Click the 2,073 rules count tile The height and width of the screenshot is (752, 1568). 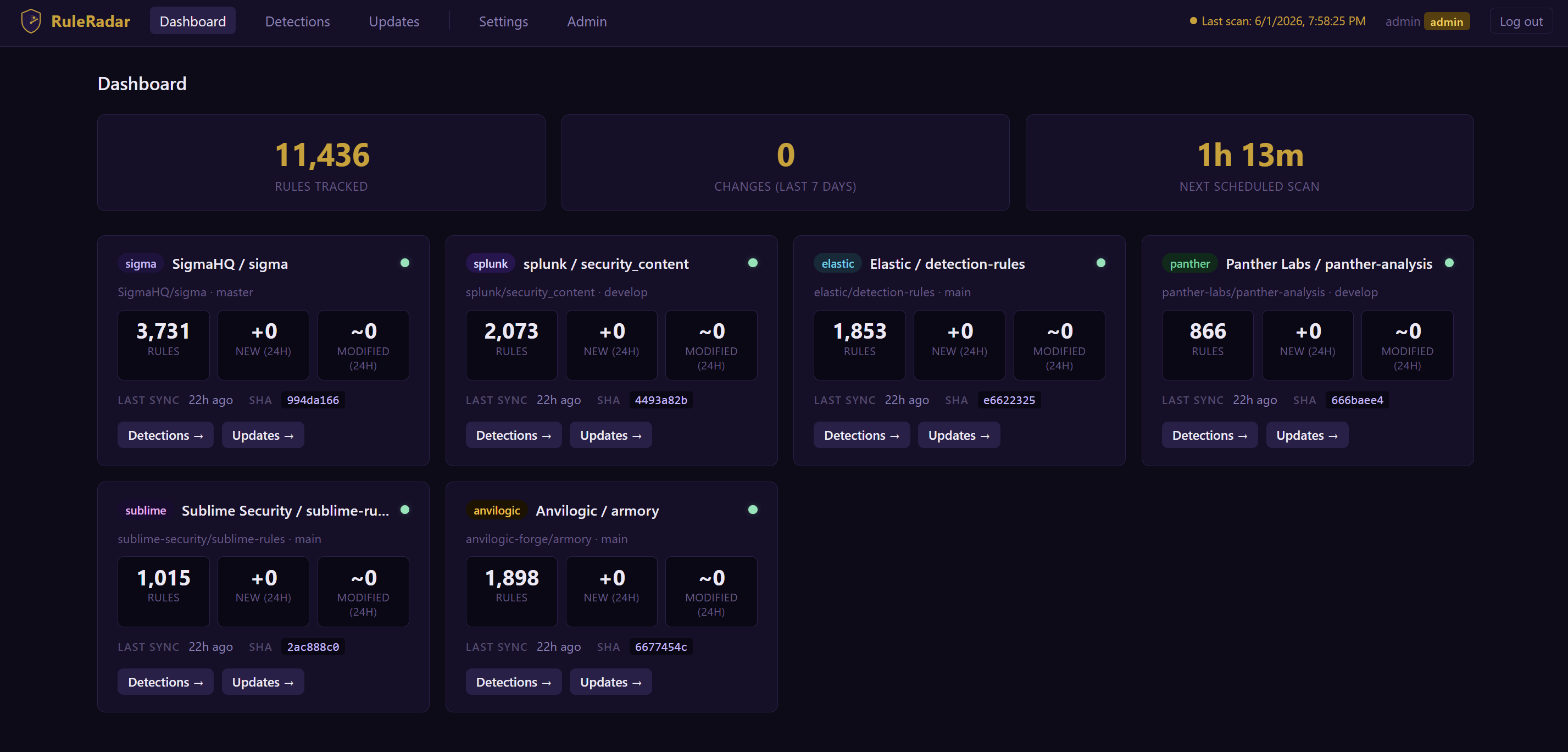511,345
